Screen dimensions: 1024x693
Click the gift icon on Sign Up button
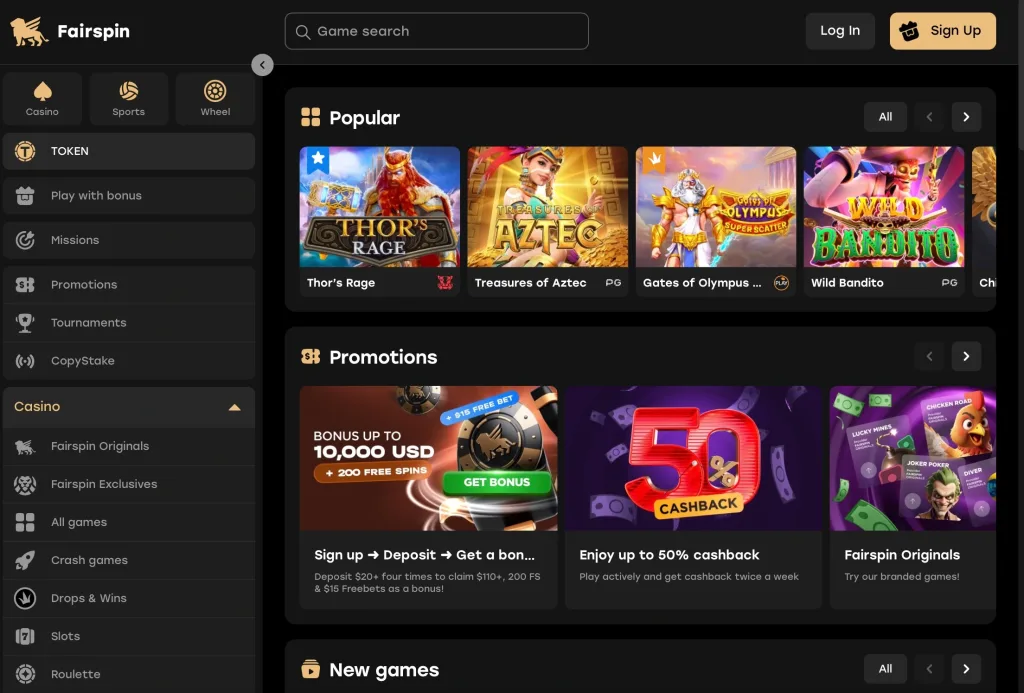[909, 31]
